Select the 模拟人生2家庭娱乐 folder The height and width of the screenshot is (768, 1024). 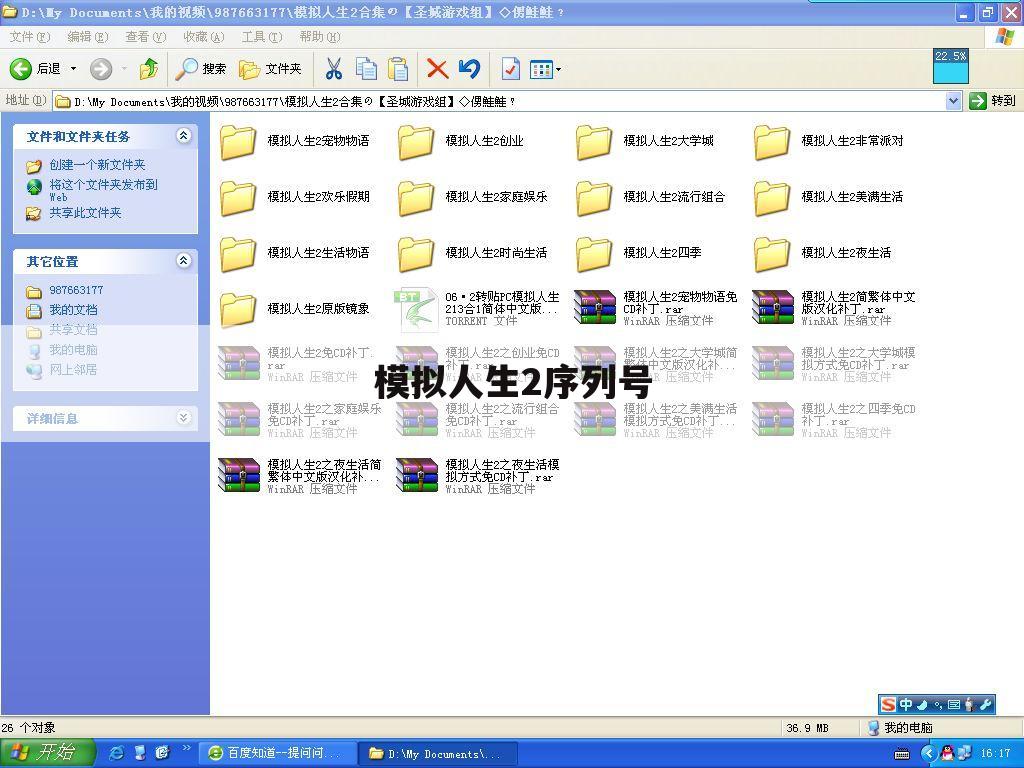point(473,197)
